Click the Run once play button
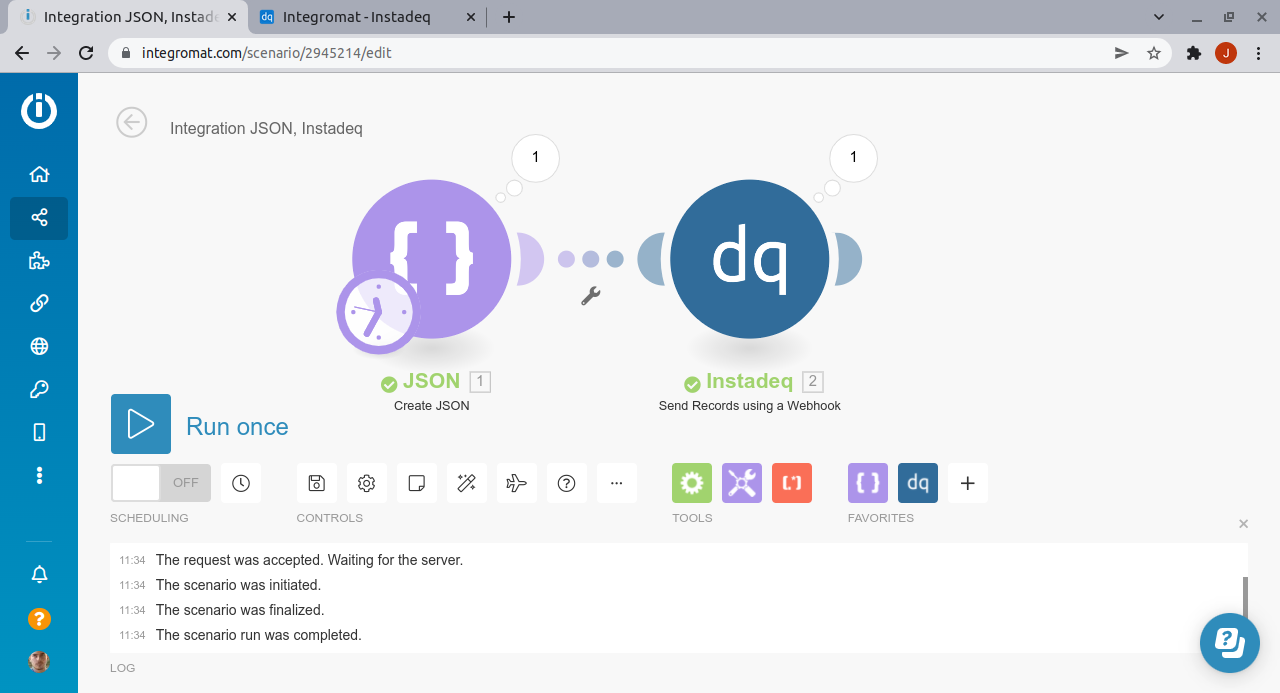The width and height of the screenshot is (1280, 693). tap(141, 424)
